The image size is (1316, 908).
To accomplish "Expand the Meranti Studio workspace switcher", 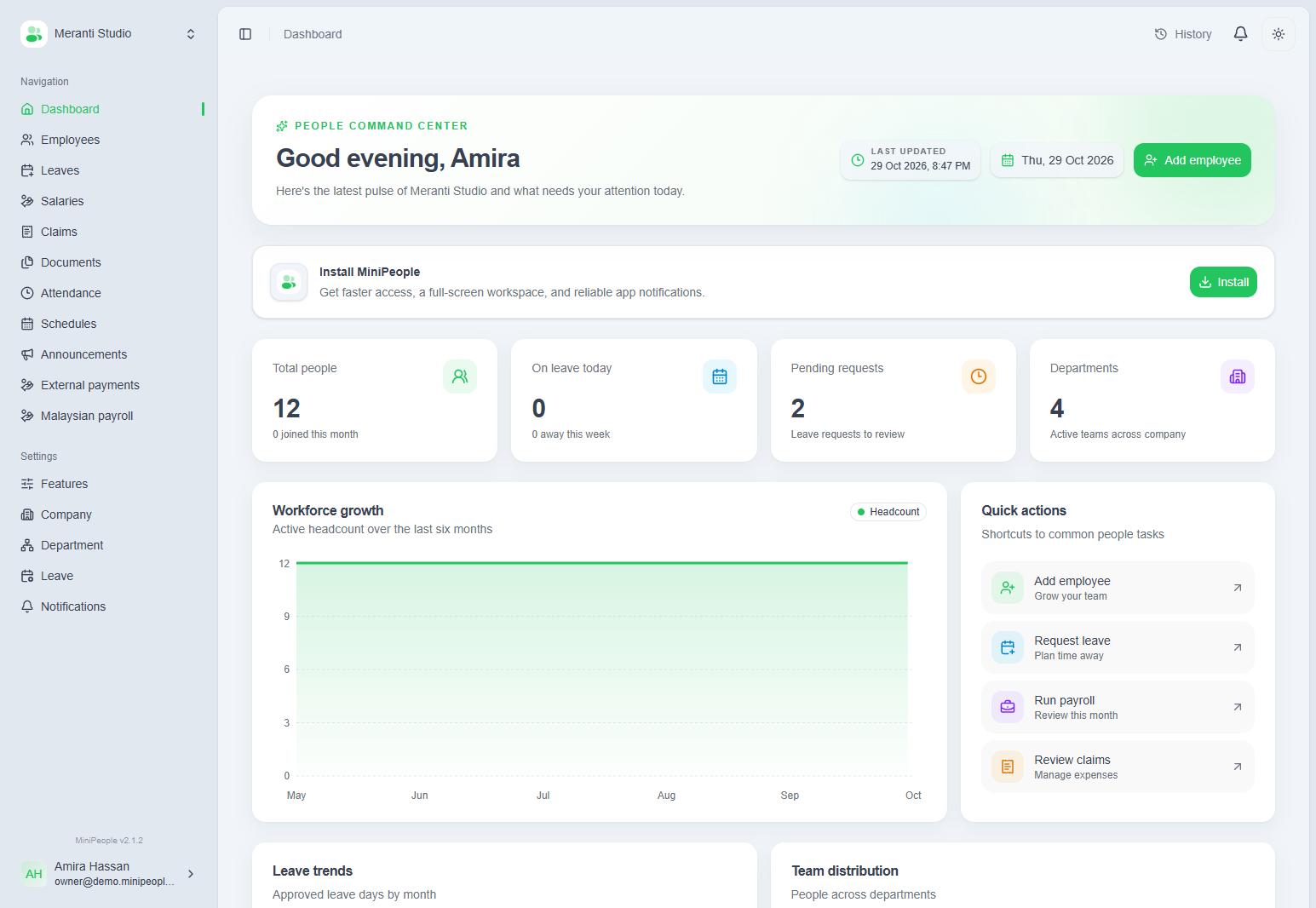I will (x=191, y=34).
